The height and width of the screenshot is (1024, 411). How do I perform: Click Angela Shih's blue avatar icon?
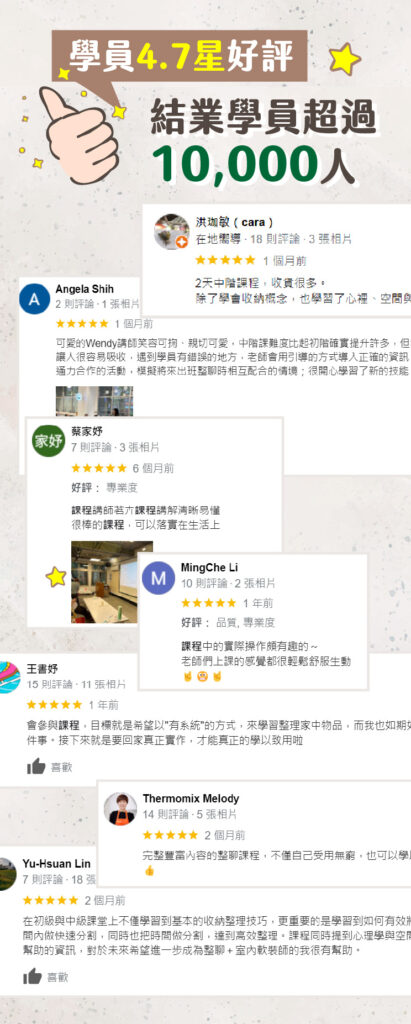click(x=35, y=299)
